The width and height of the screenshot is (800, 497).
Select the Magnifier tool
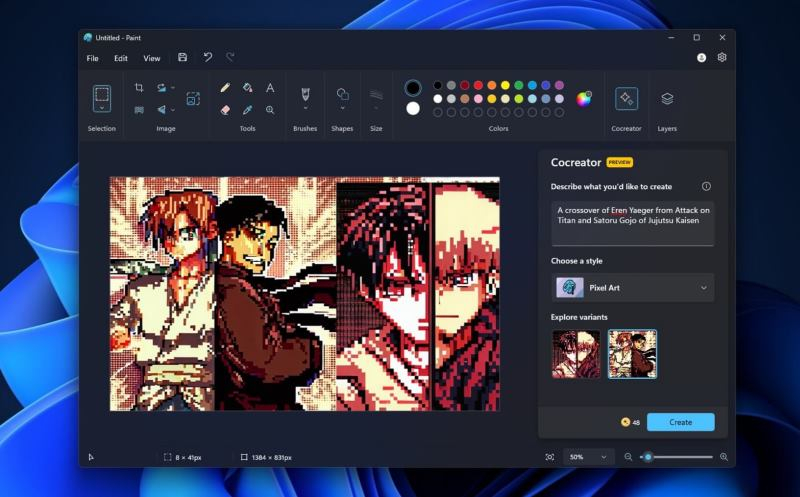pyautogui.click(x=270, y=110)
